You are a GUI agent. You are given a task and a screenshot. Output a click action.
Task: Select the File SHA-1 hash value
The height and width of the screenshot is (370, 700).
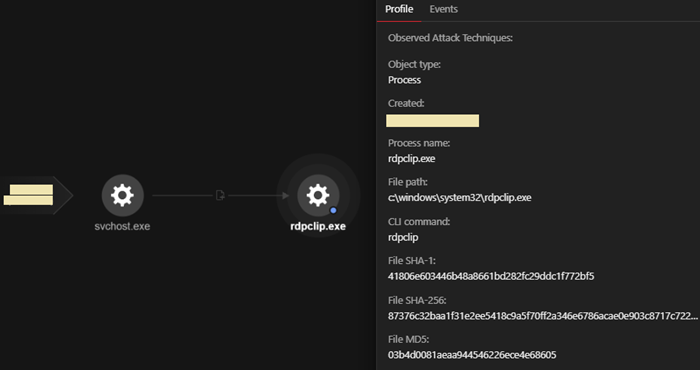pos(491,276)
